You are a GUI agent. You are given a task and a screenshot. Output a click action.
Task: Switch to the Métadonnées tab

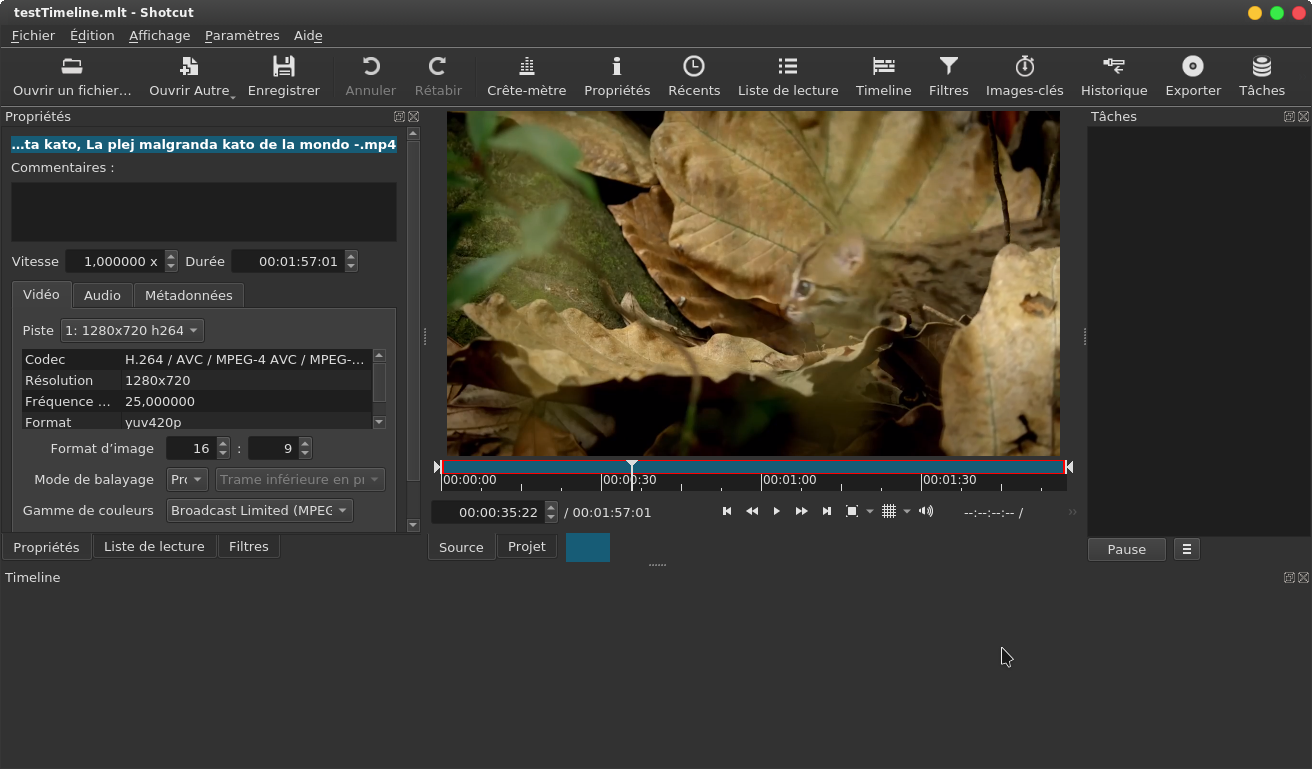pyautogui.click(x=188, y=295)
